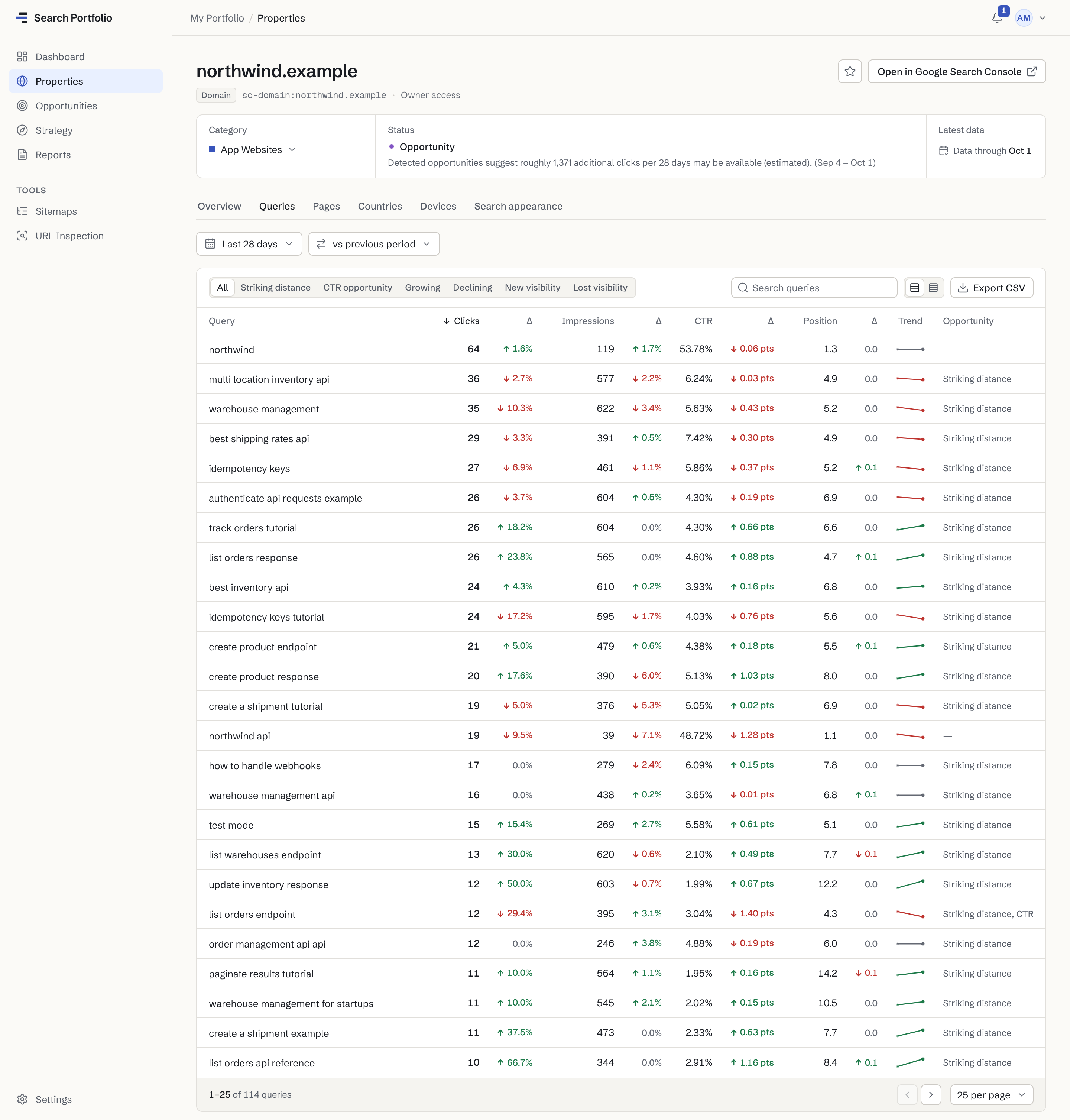This screenshot has width=1070, height=1120.
Task: Sort by the Impressions column header
Action: pyautogui.click(x=588, y=321)
